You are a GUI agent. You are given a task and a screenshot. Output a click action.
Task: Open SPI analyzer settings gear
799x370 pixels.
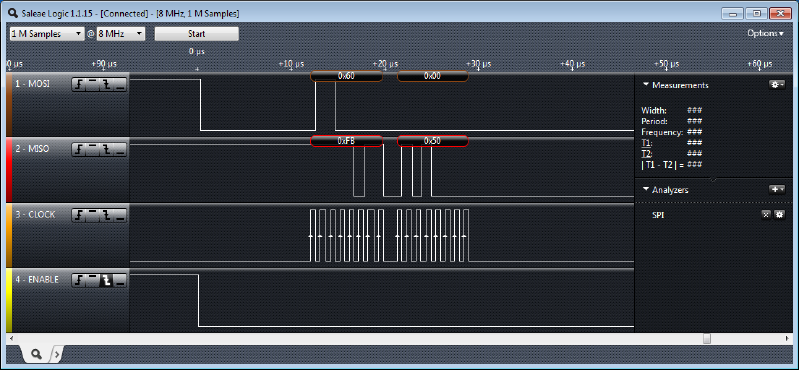pyautogui.click(x=779, y=215)
